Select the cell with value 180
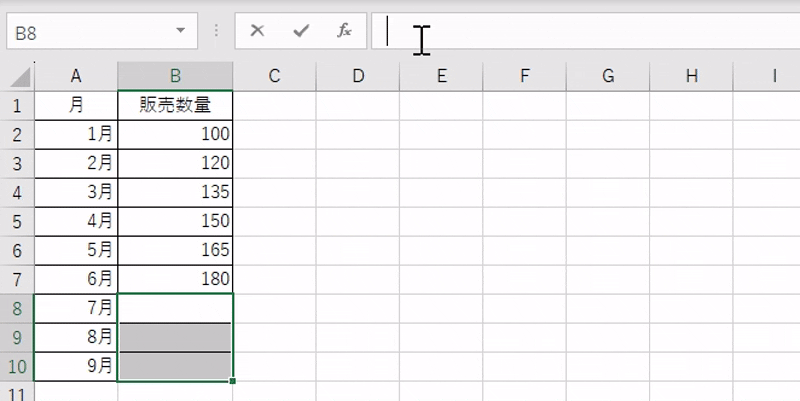Image resolution: width=800 pixels, height=401 pixels. 175,280
